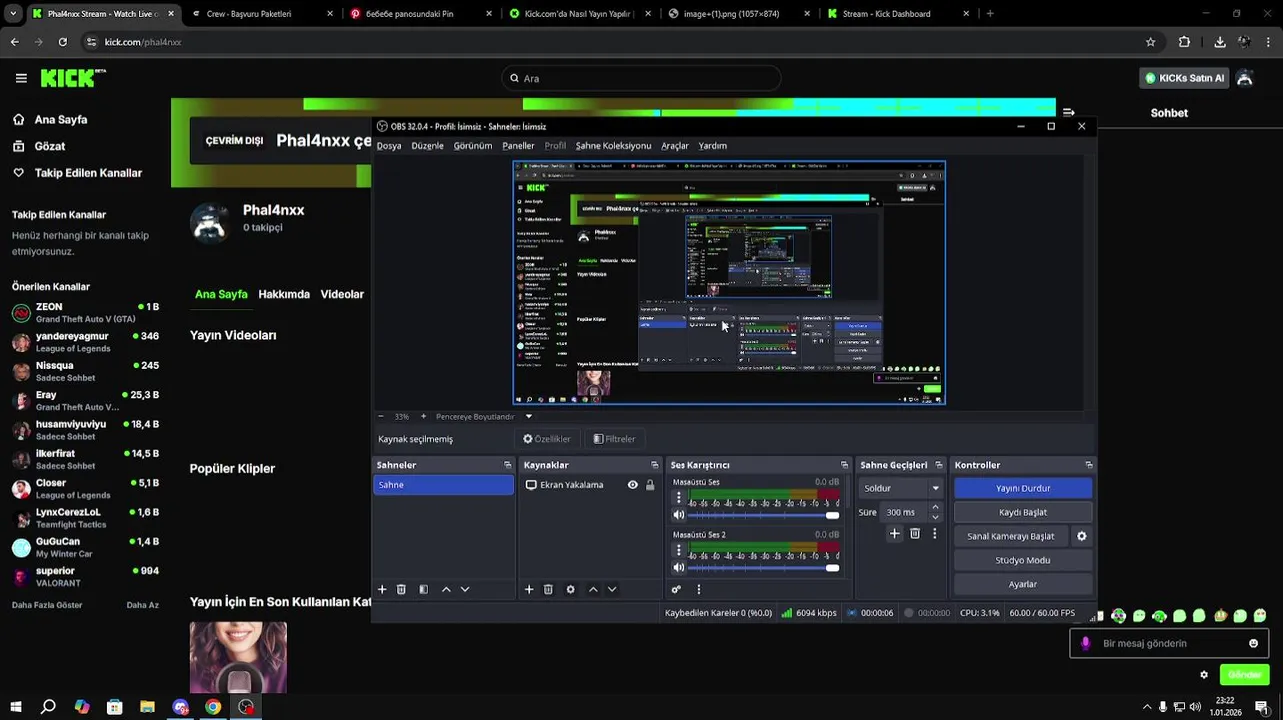Open the Kick profile avatar menu
The height and width of the screenshot is (720, 1283).
tap(1245, 78)
